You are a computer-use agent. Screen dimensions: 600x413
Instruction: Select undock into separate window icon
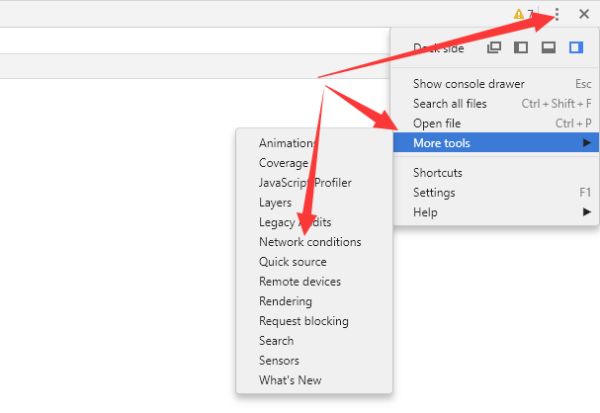pyautogui.click(x=494, y=47)
